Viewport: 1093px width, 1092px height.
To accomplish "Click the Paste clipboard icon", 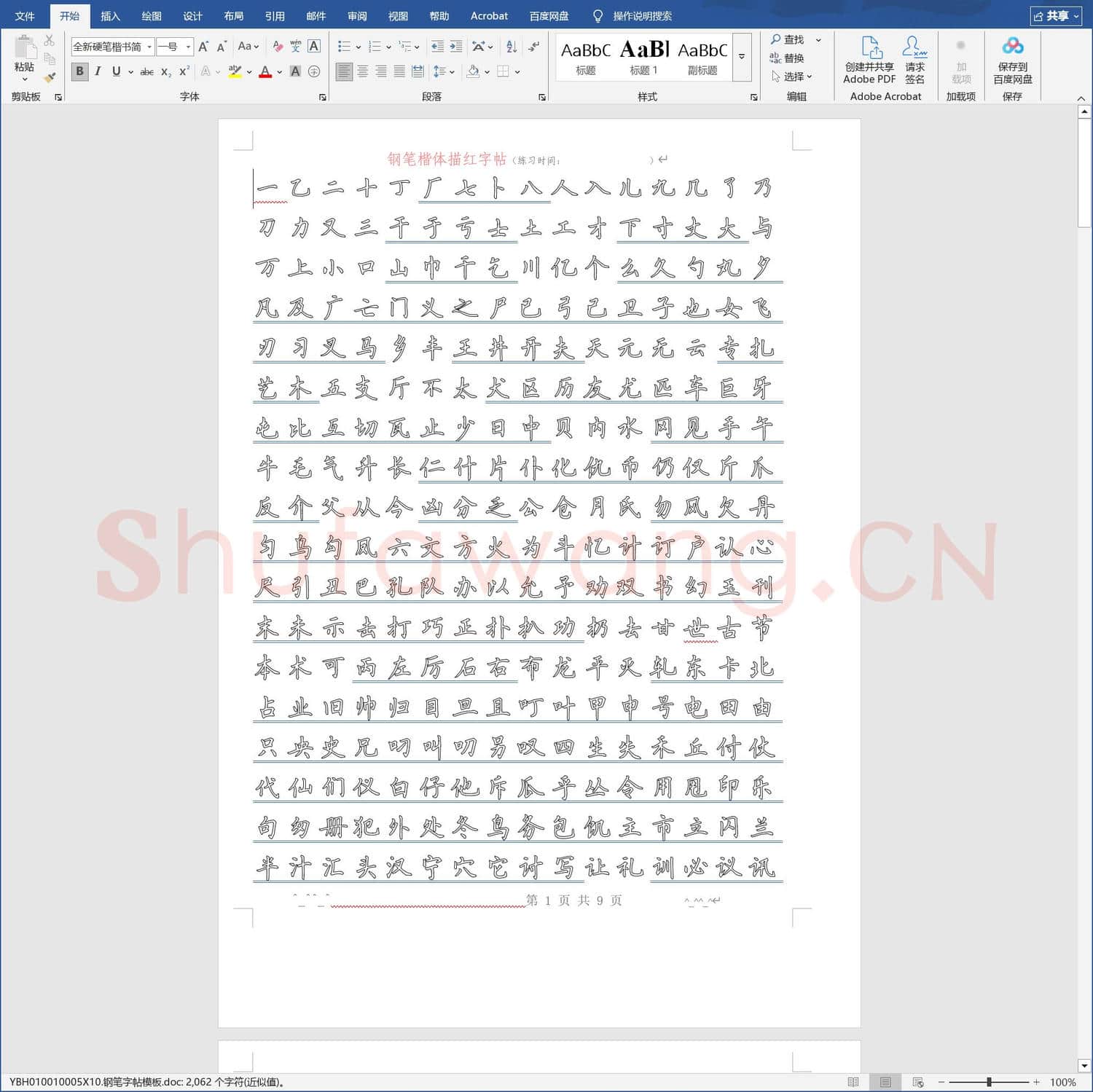I will pyautogui.click(x=25, y=47).
